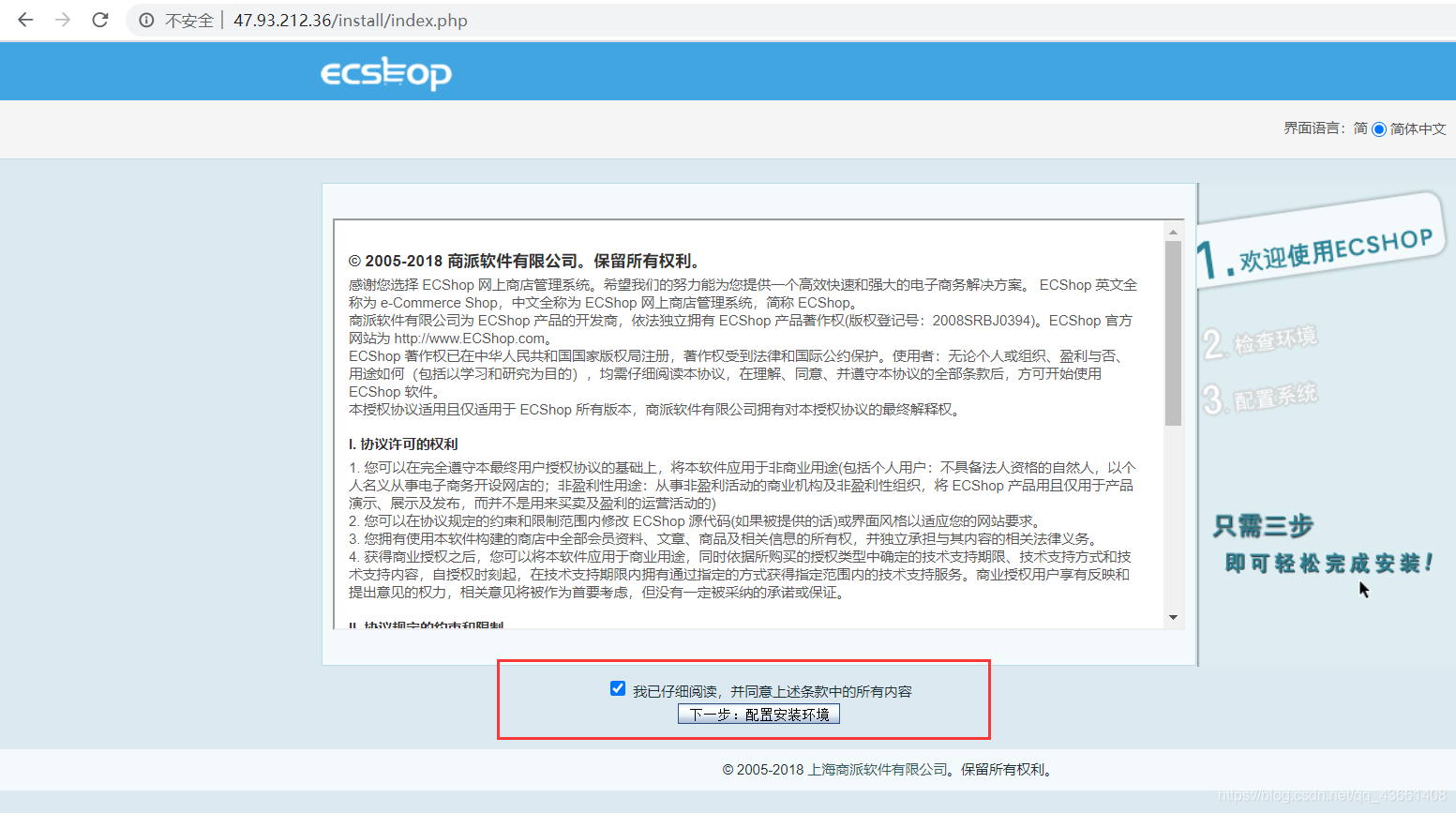1456x813 pixels.
Task: Click step 2 检查环境 label
Action: point(1261,341)
